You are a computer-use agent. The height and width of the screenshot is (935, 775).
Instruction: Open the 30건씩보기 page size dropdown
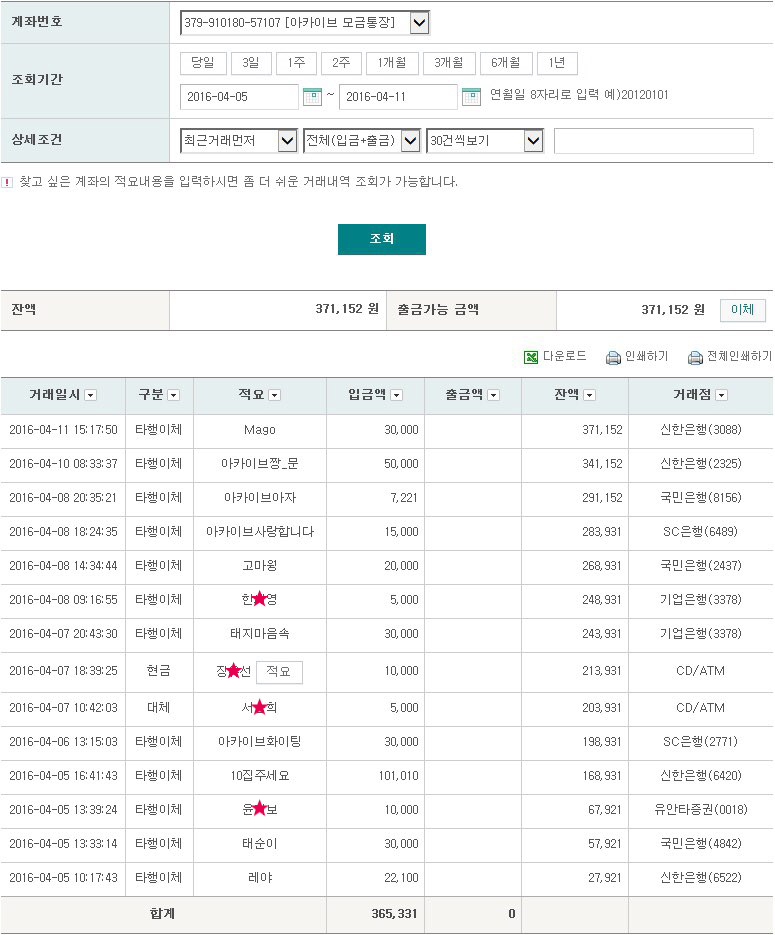pyautogui.click(x=534, y=141)
